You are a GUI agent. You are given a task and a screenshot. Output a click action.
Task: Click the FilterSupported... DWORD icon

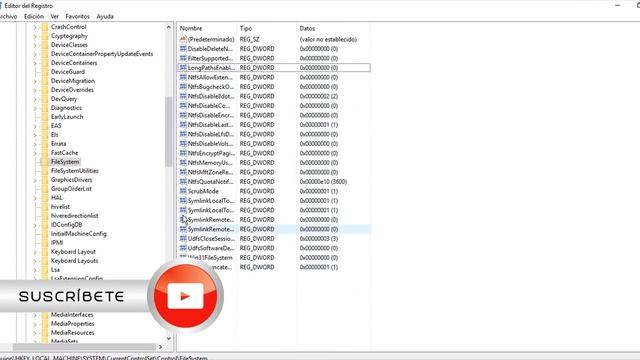(x=183, y=58)
